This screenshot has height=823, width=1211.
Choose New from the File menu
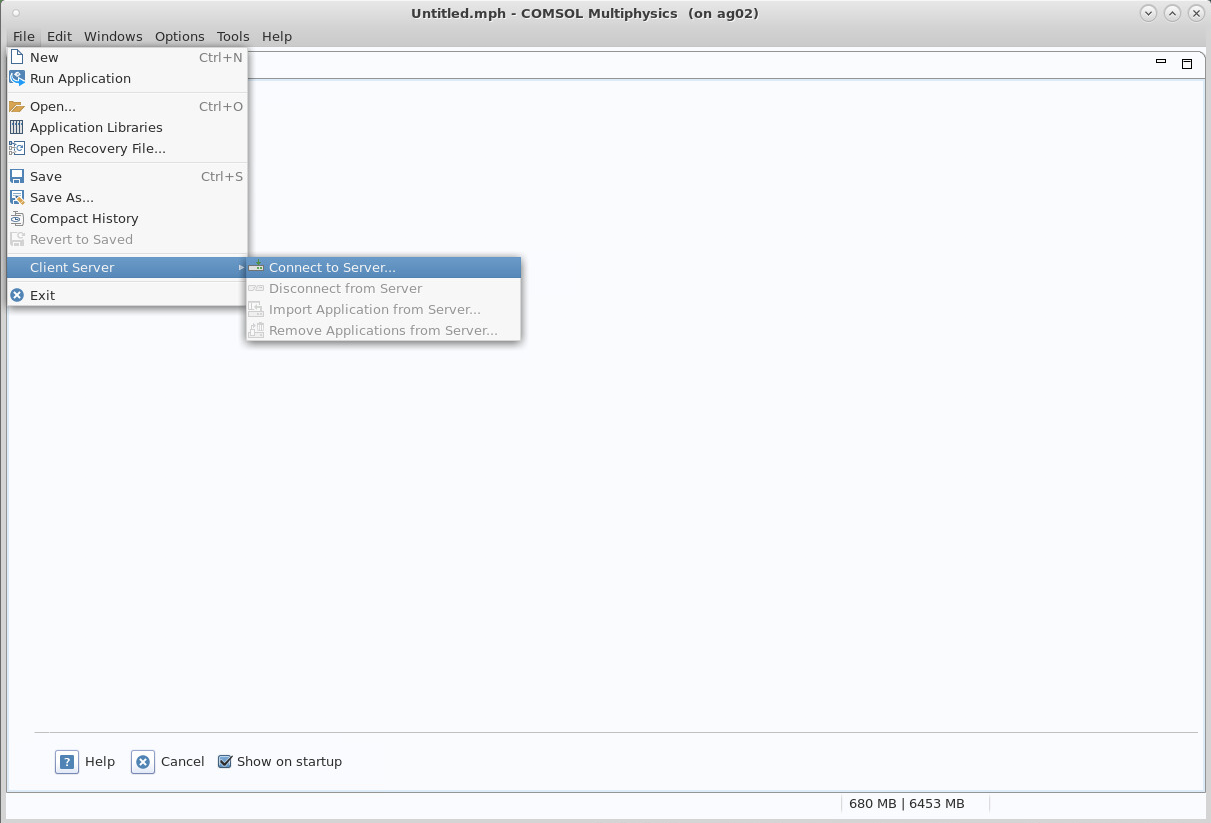pos(127,57)
